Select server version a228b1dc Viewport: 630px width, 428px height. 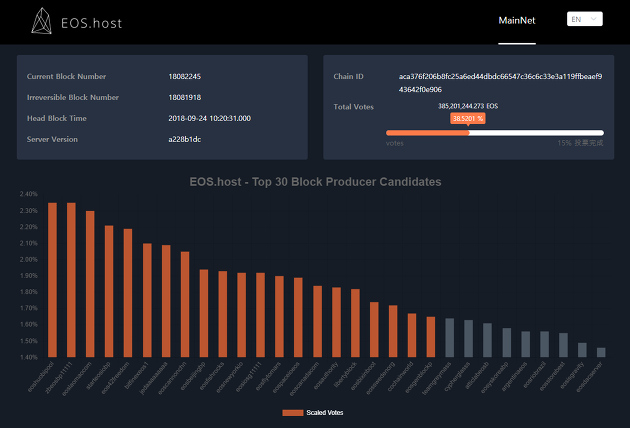(184, 139)
